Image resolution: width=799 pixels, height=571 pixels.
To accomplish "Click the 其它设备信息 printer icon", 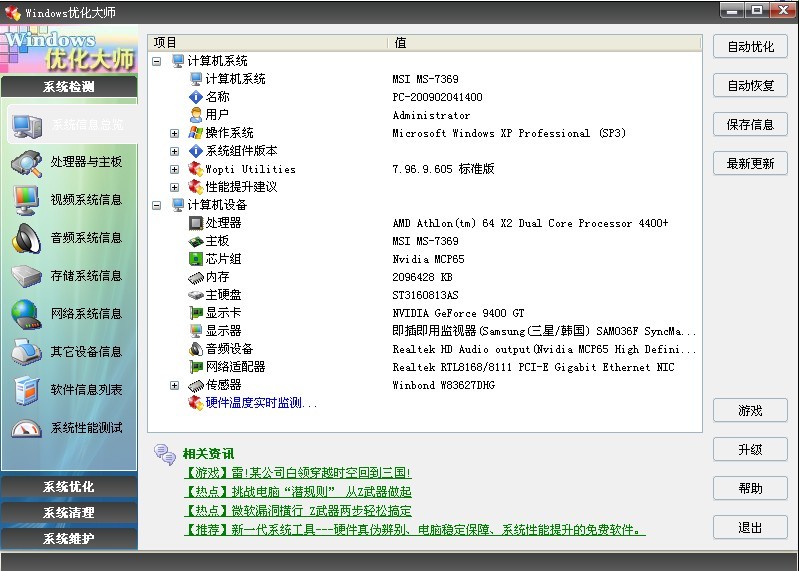I will click(26, 352).
